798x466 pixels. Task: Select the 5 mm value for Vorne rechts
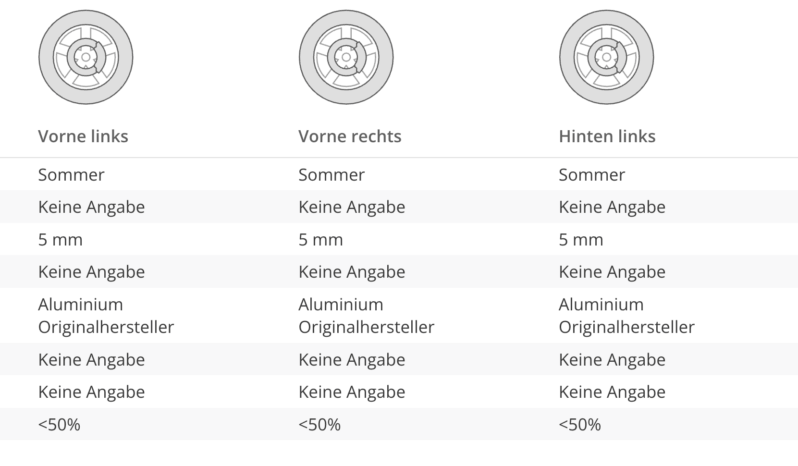click(x=320, y=240)
